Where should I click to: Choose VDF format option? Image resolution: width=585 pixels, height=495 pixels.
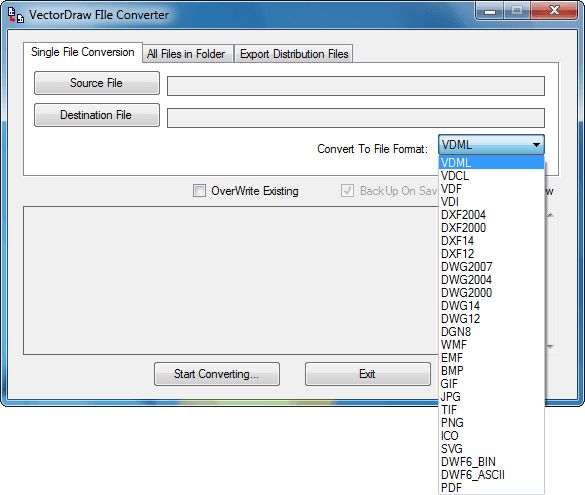491,189
